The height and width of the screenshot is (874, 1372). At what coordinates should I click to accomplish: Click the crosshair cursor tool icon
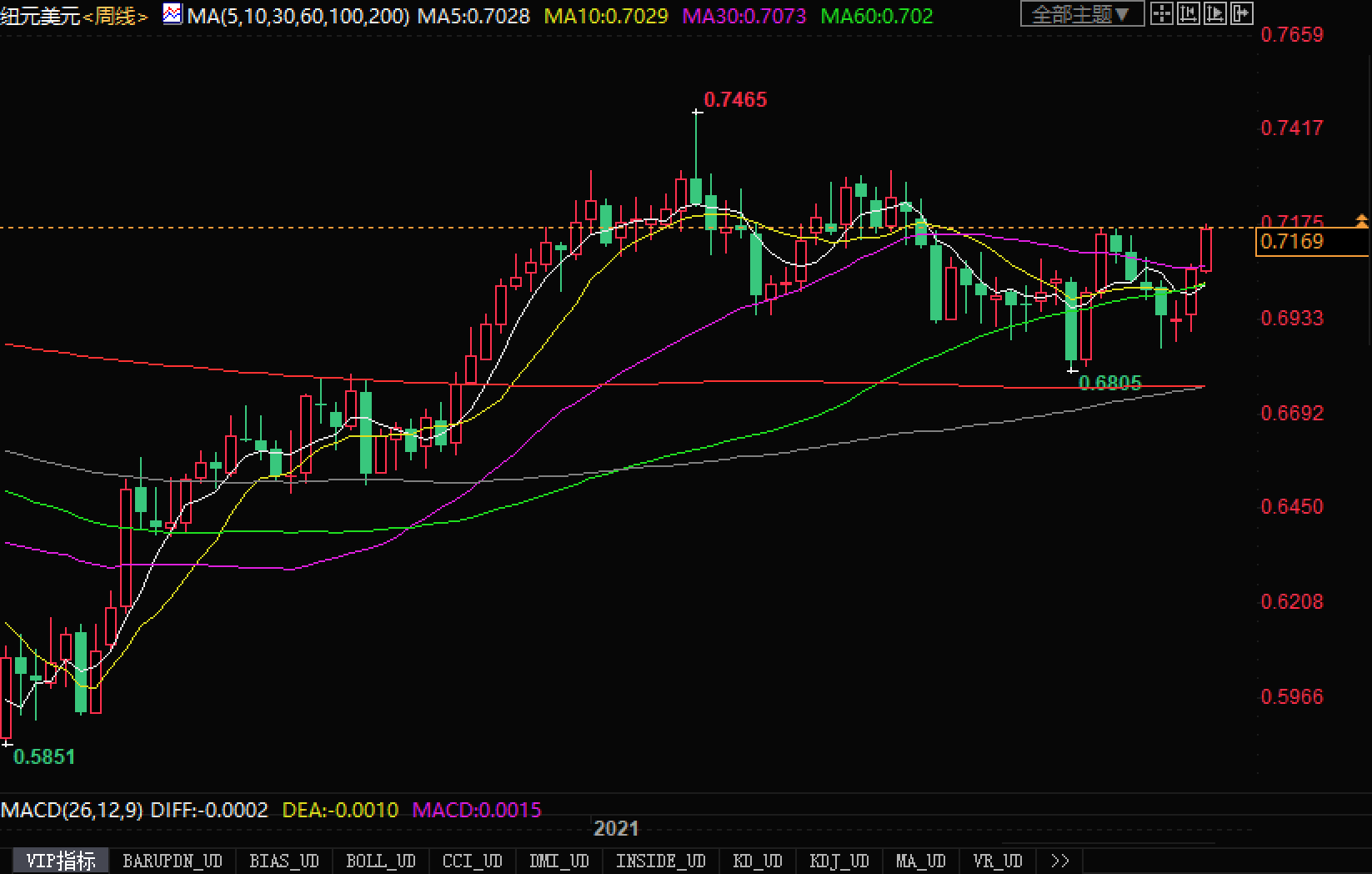1162,13
